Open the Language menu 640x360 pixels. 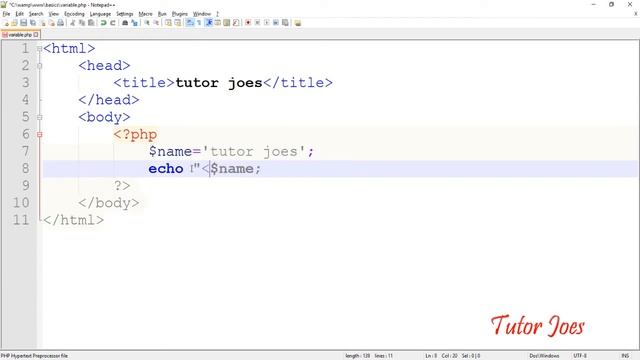tap(100, 14)
